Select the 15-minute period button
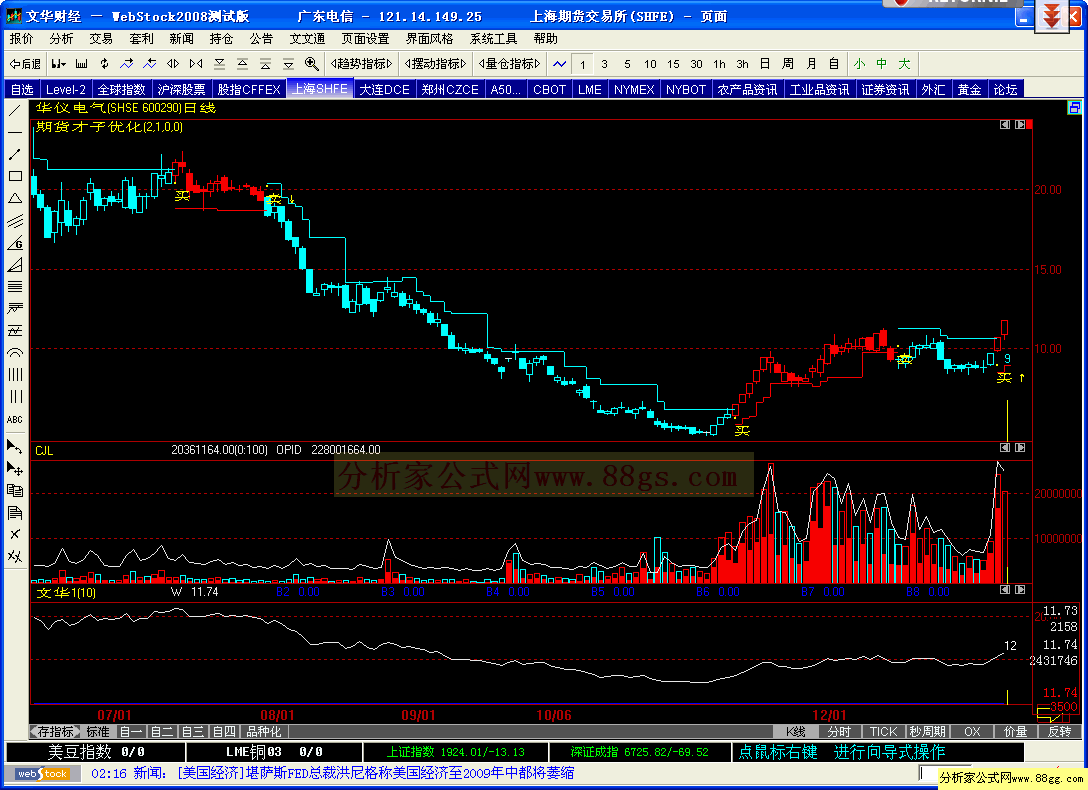Screen dimensions: 1088x790 673,64
